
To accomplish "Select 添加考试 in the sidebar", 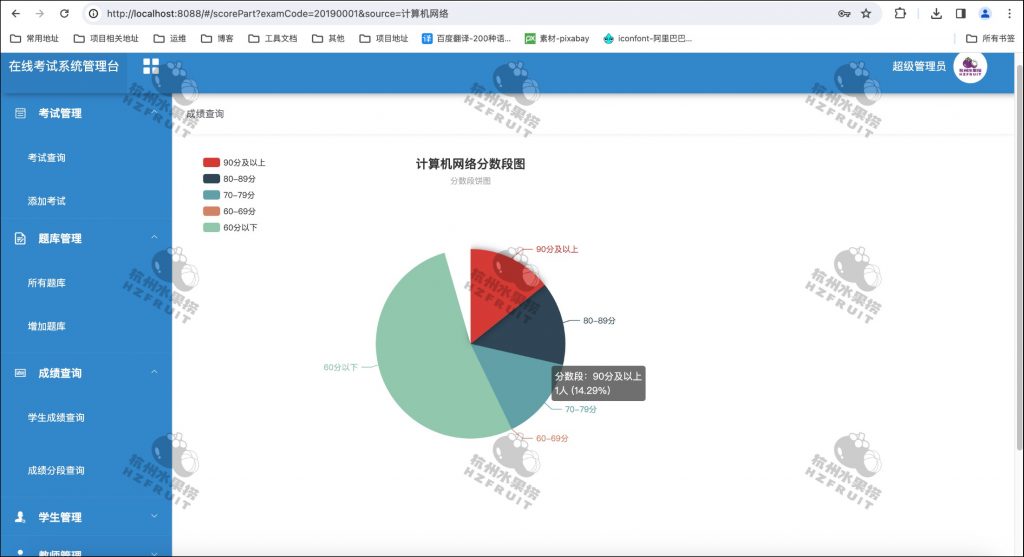I will (x=46, y=200).
